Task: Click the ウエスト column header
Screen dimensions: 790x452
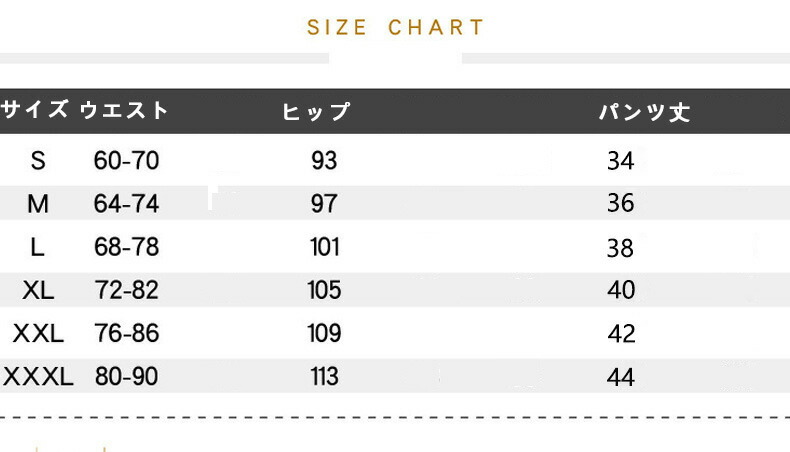Action: click(125, 110)
